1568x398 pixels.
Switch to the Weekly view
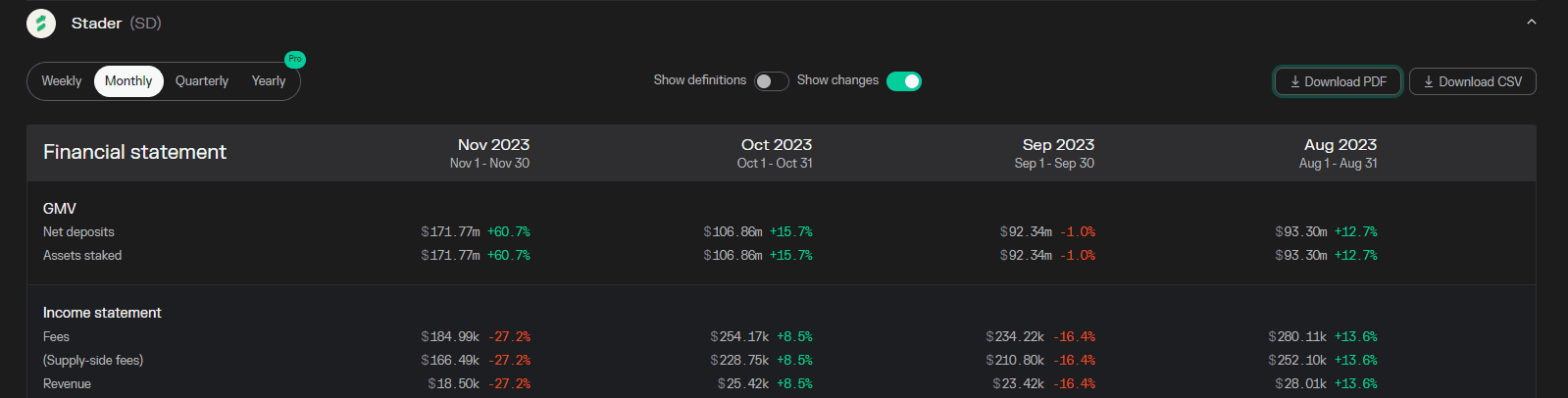pos(61,81)
